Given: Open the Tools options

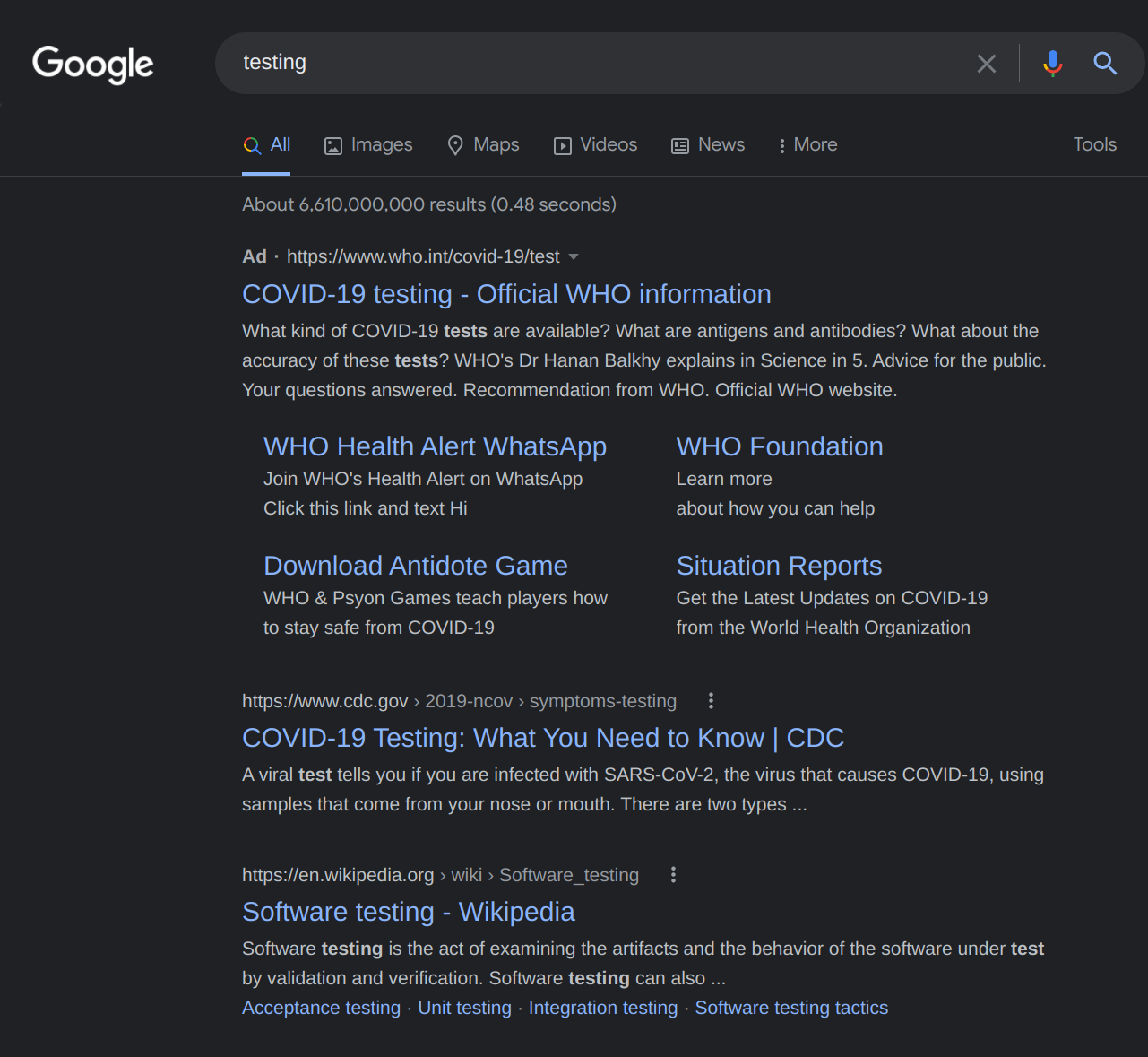Looking at the screenshot, I should click(1095, 144).
